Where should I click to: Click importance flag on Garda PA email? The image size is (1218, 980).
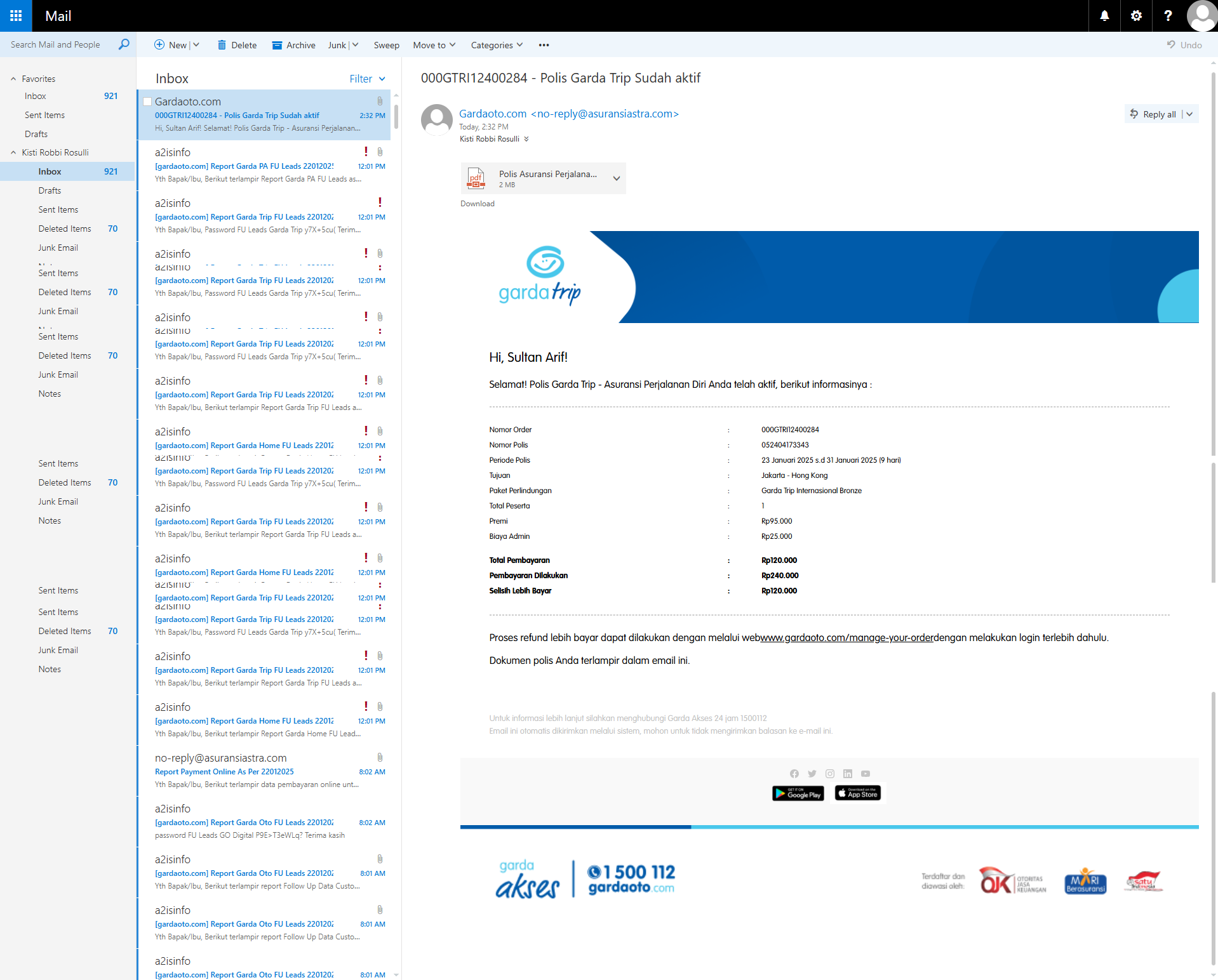(366, 152)
